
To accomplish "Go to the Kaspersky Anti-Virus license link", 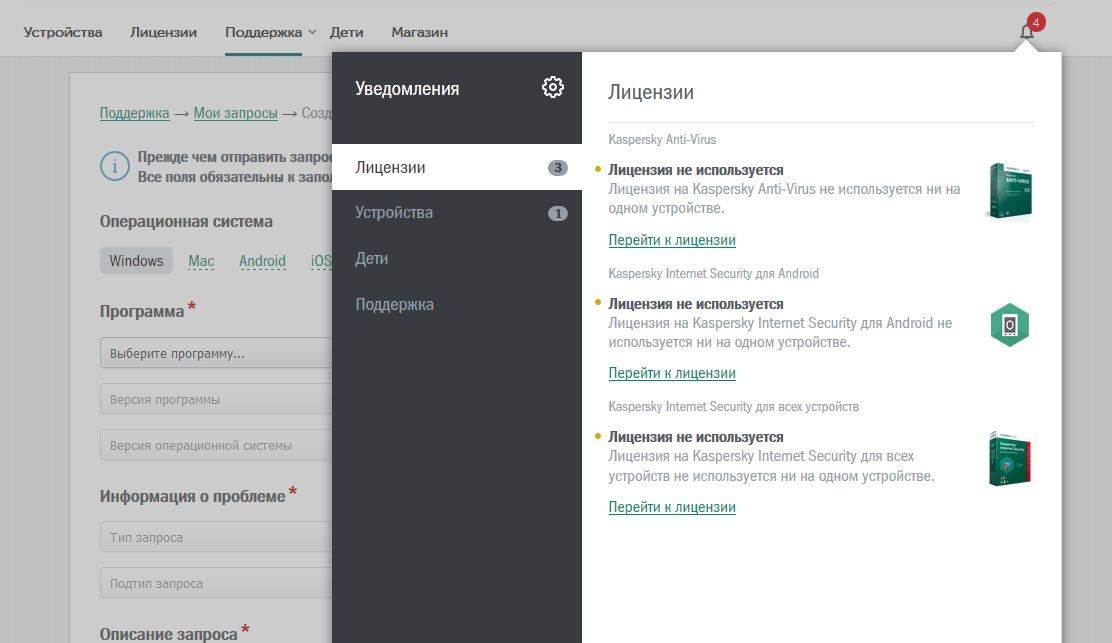I will pyautogui.click(x=672, y=240).
